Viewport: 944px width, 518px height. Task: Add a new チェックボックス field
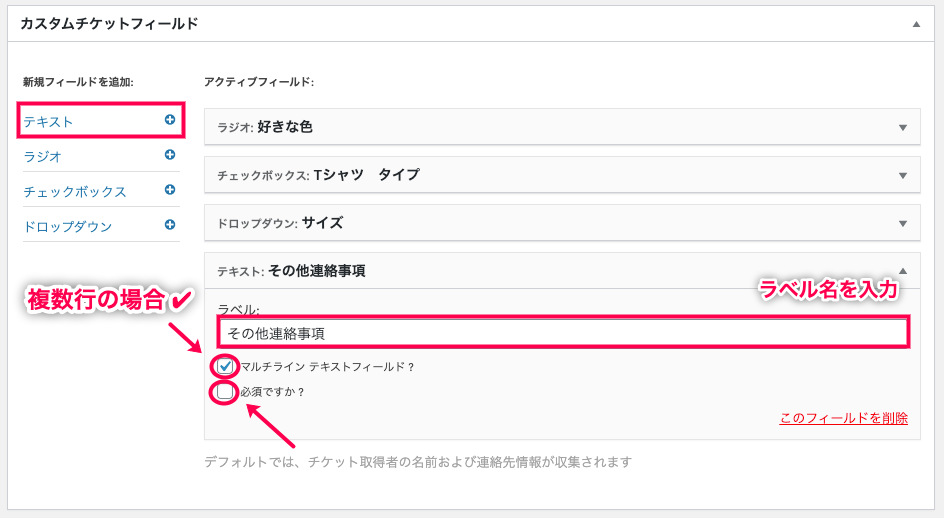click(75, 191)
